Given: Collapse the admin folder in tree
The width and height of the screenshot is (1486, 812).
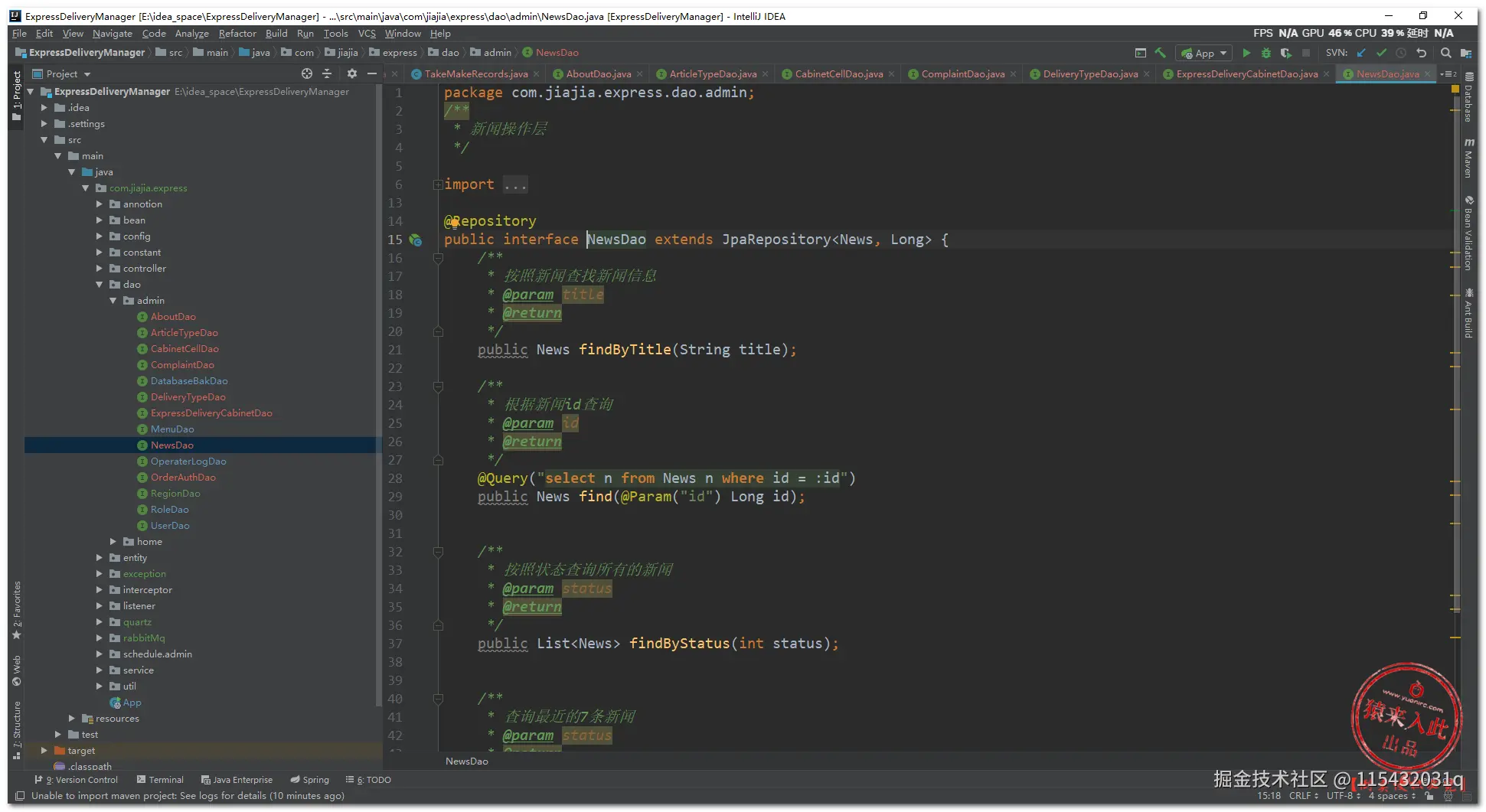Looking at the screenshot, I should coord(113,301).
